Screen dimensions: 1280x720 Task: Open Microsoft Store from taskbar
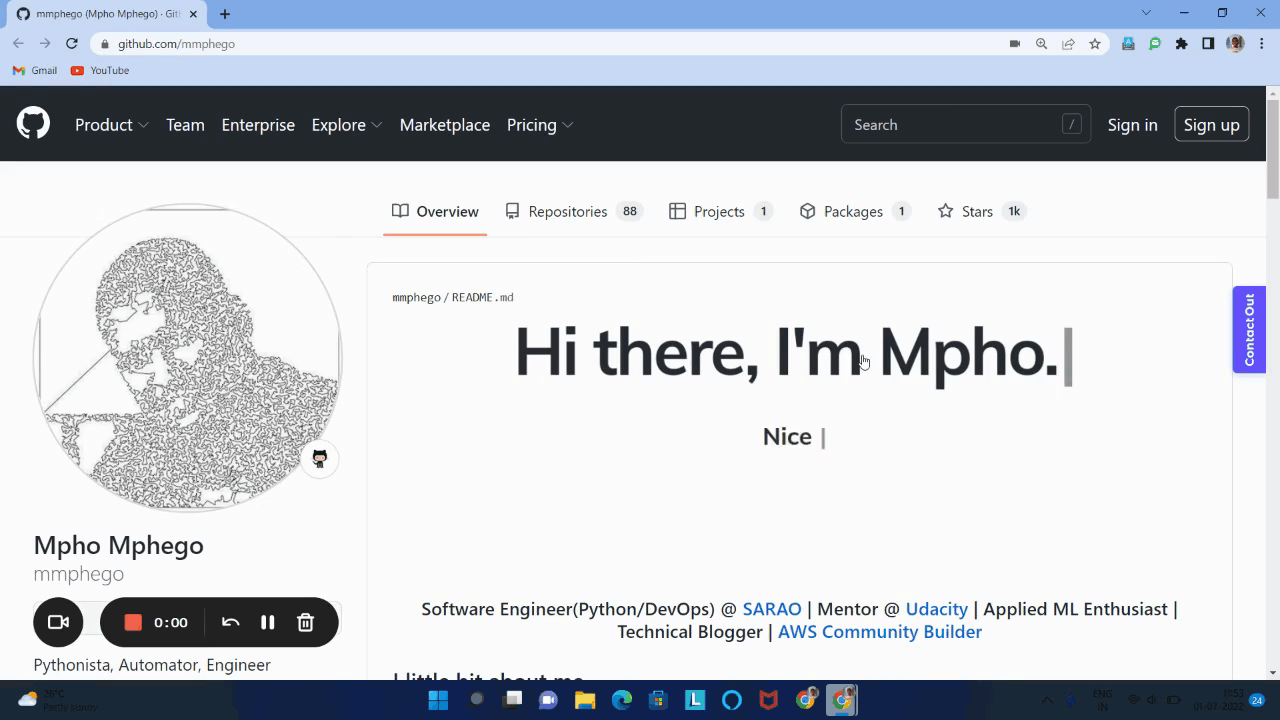click(658, 700)
